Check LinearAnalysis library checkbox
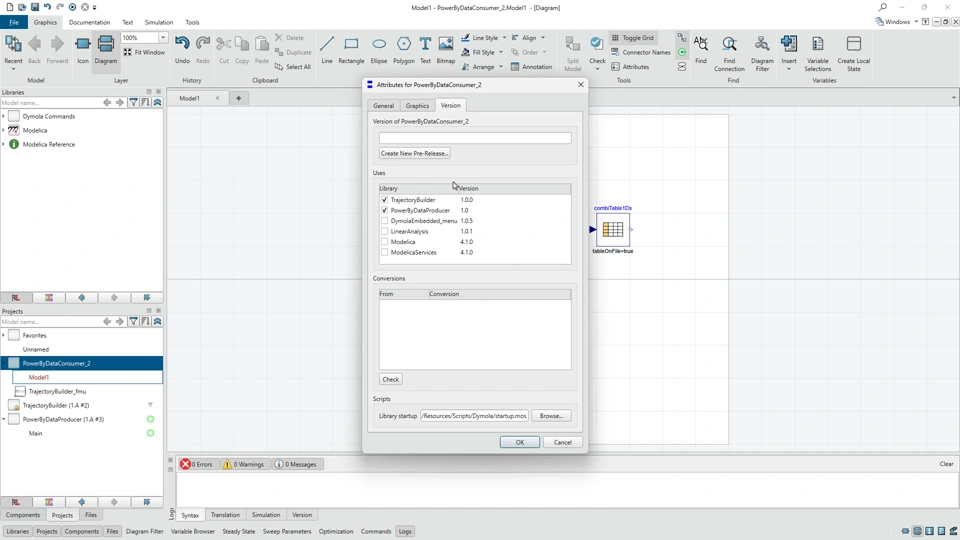This screenshot has height=540, width=960. [x=384, y=231]
